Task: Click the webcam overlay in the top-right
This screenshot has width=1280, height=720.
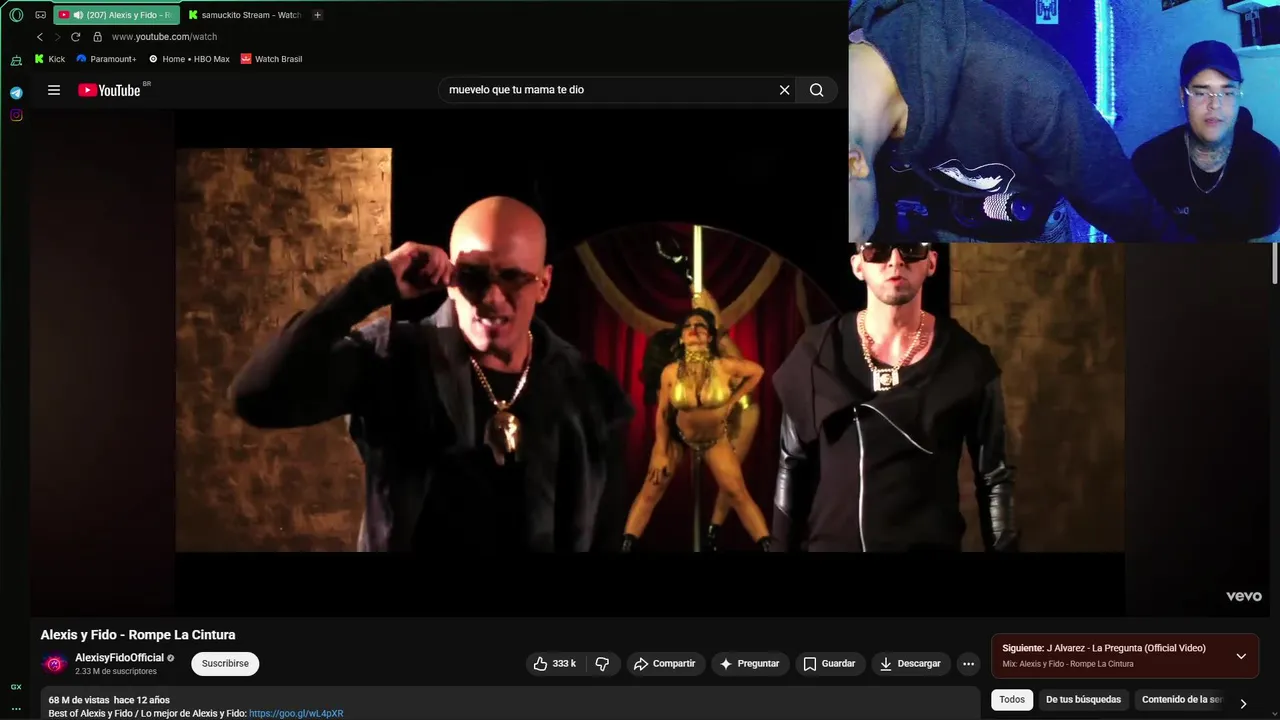Action: pos(1064,121)
